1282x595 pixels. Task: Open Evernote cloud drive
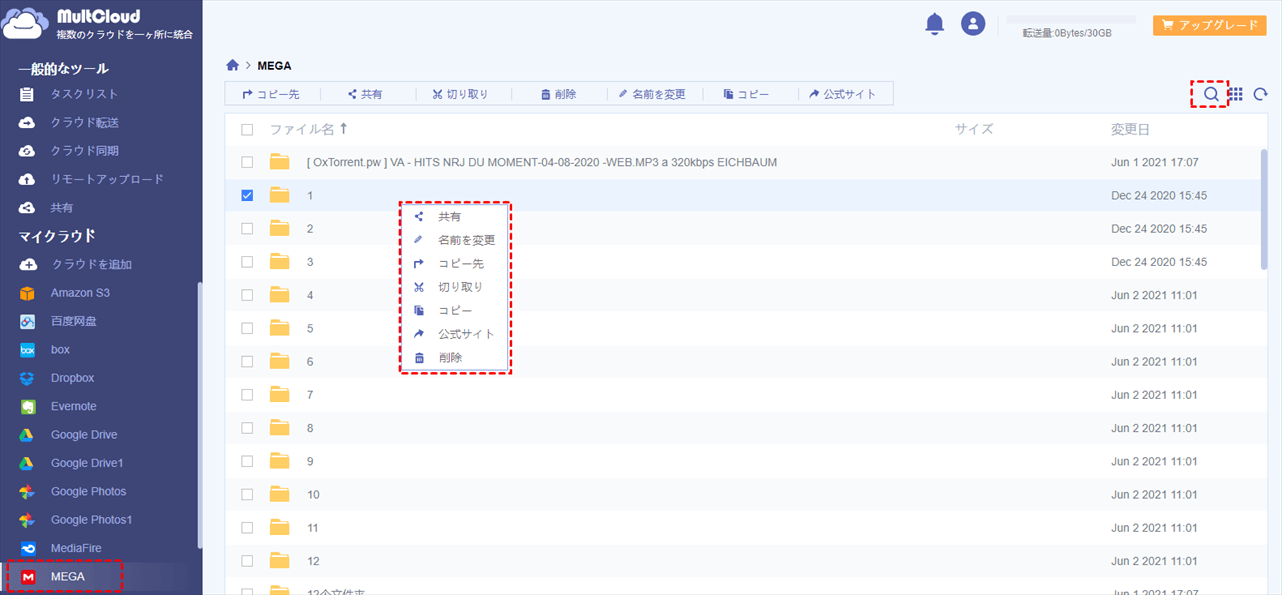pyautogui.click(x=73, y=406)
